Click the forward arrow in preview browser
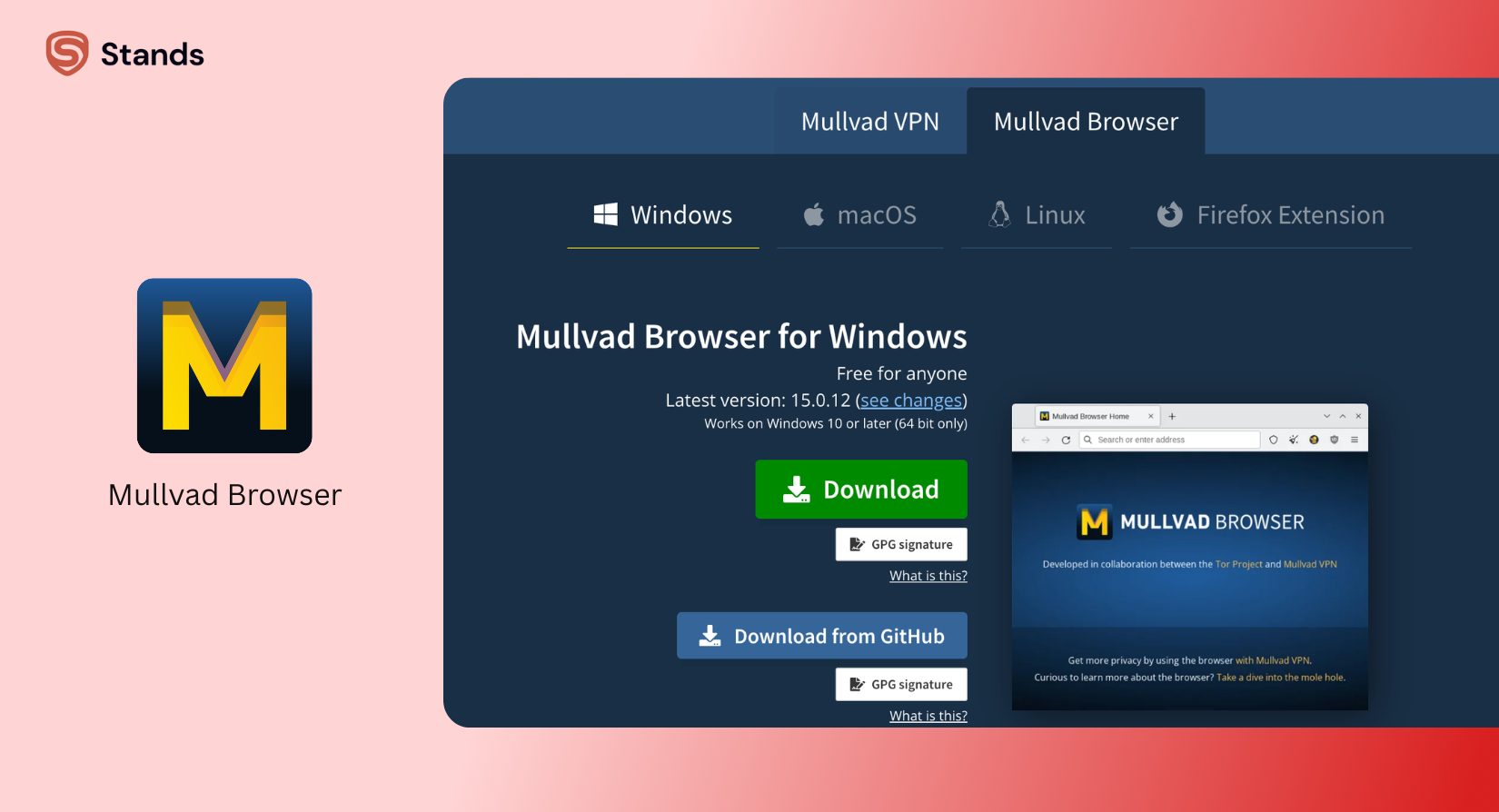 1046,440
